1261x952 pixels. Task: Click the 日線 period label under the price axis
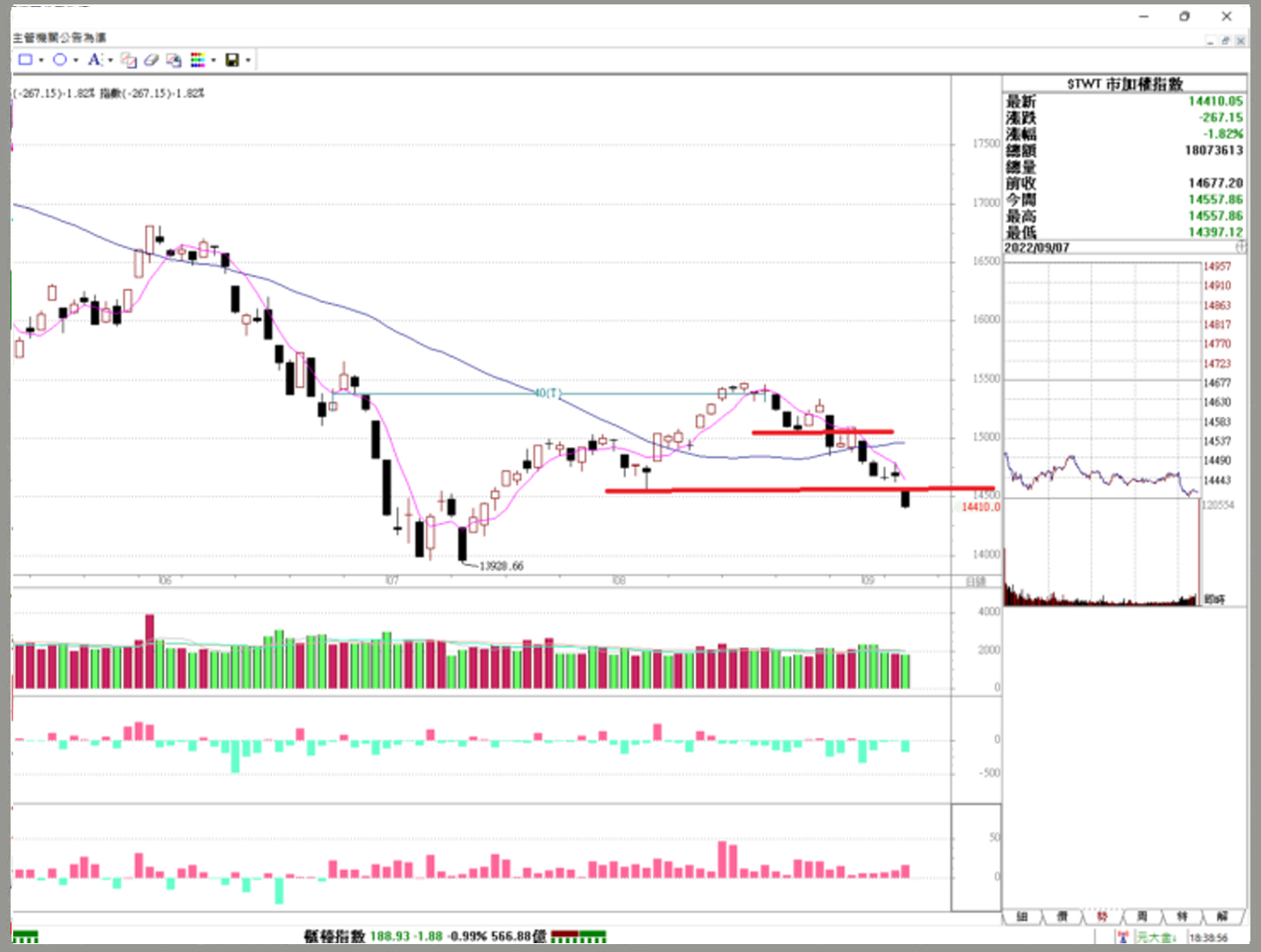tap(975, 582)
